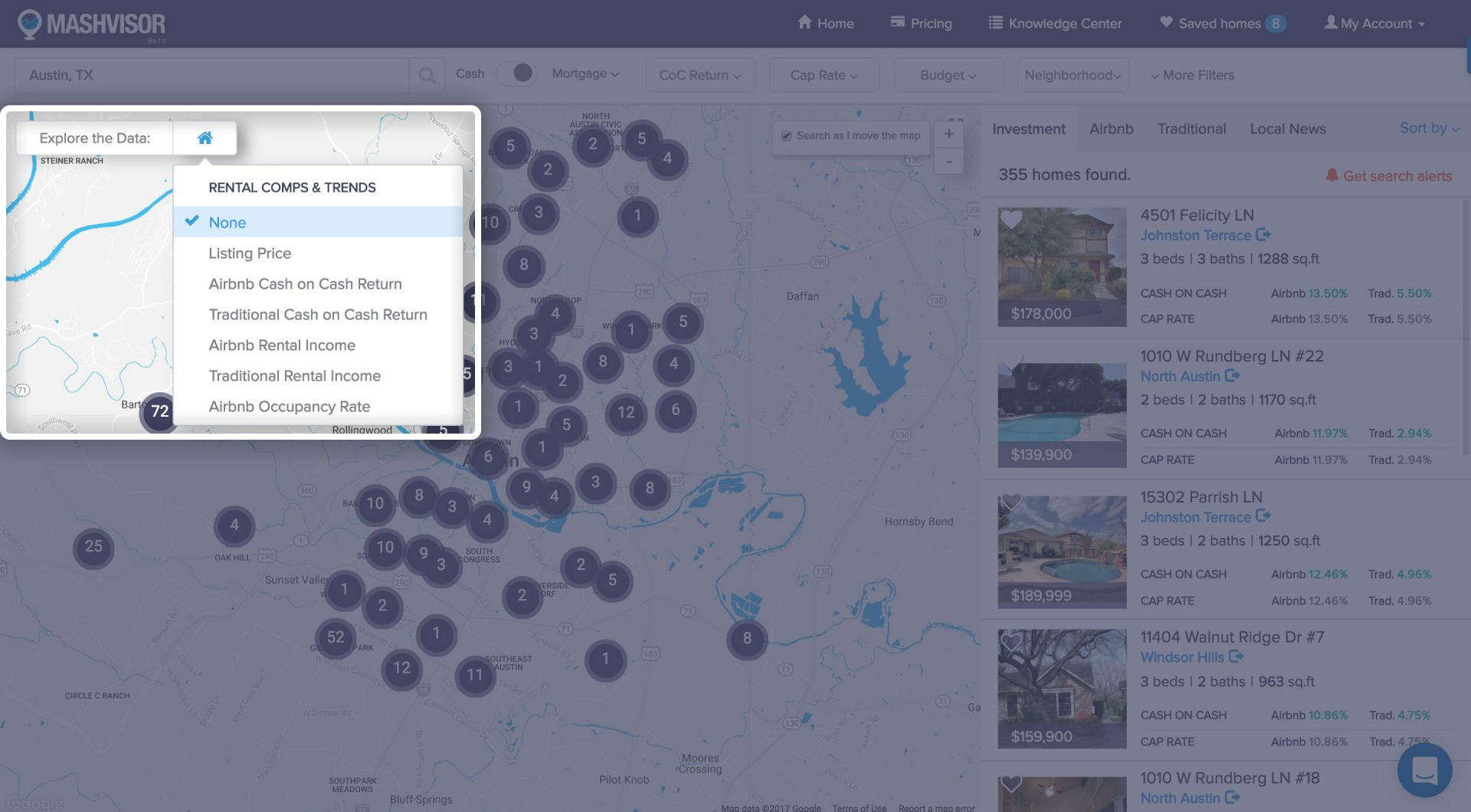Image resolution: width=1471 pixels, height=812 pixels.
Task: Open the Knowledge Center menu
Action: point(1054,23)
